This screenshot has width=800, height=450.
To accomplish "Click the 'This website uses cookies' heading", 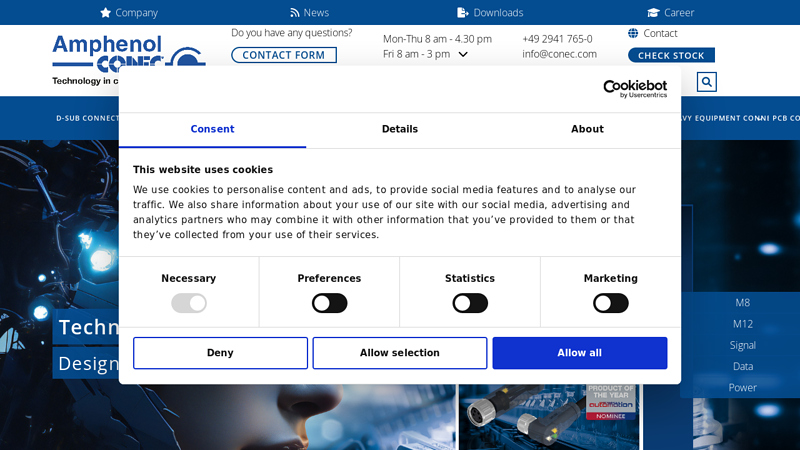I will 203,170.
